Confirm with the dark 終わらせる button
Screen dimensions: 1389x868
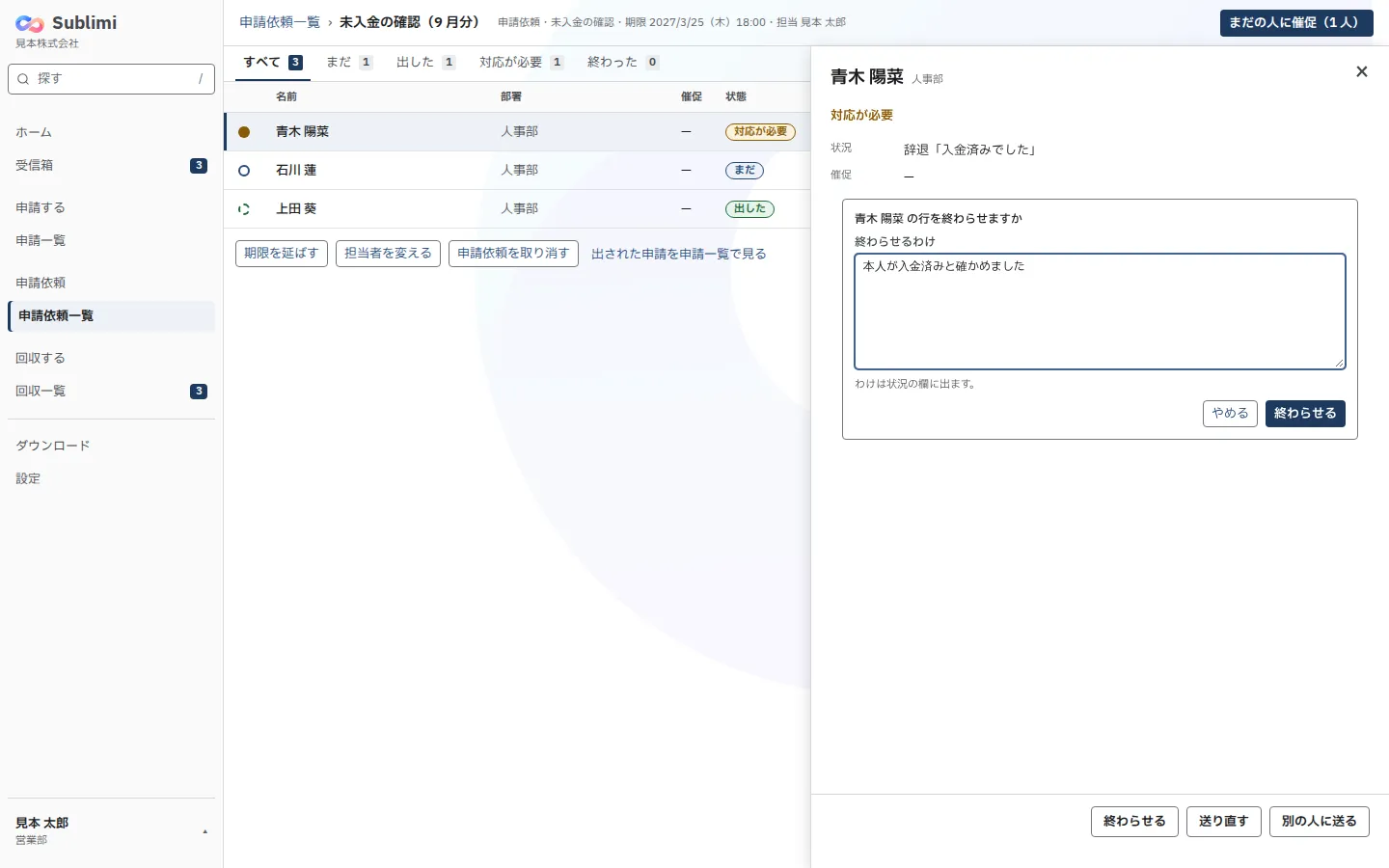pos(1305,414)
